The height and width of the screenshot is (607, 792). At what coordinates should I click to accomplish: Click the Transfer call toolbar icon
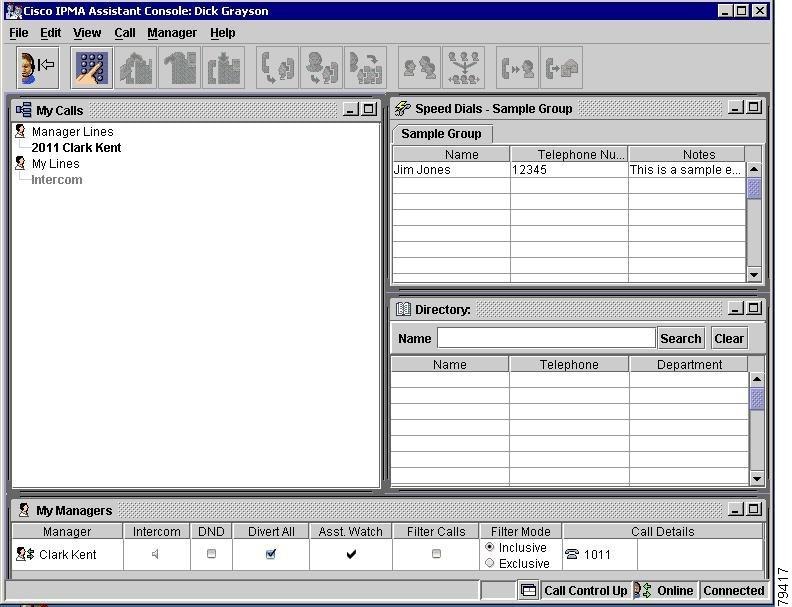pos(277,68)
